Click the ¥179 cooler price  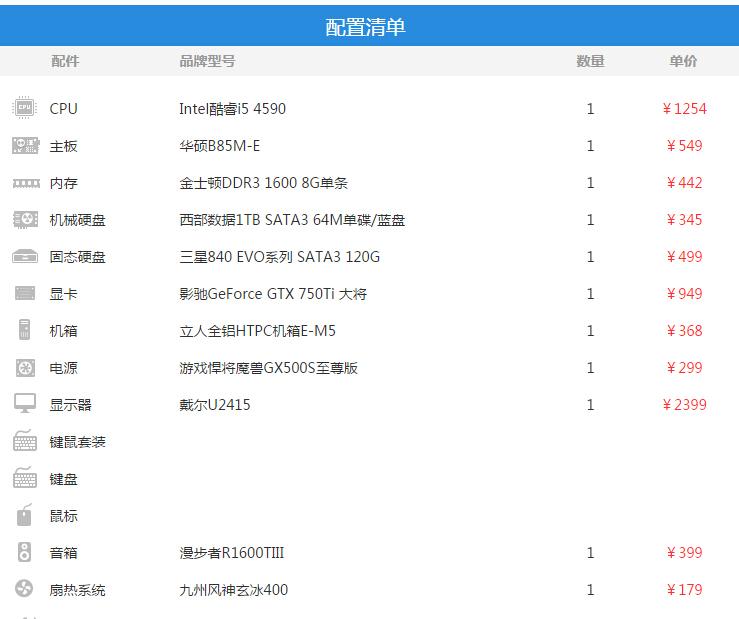click(x=684, y=590)
